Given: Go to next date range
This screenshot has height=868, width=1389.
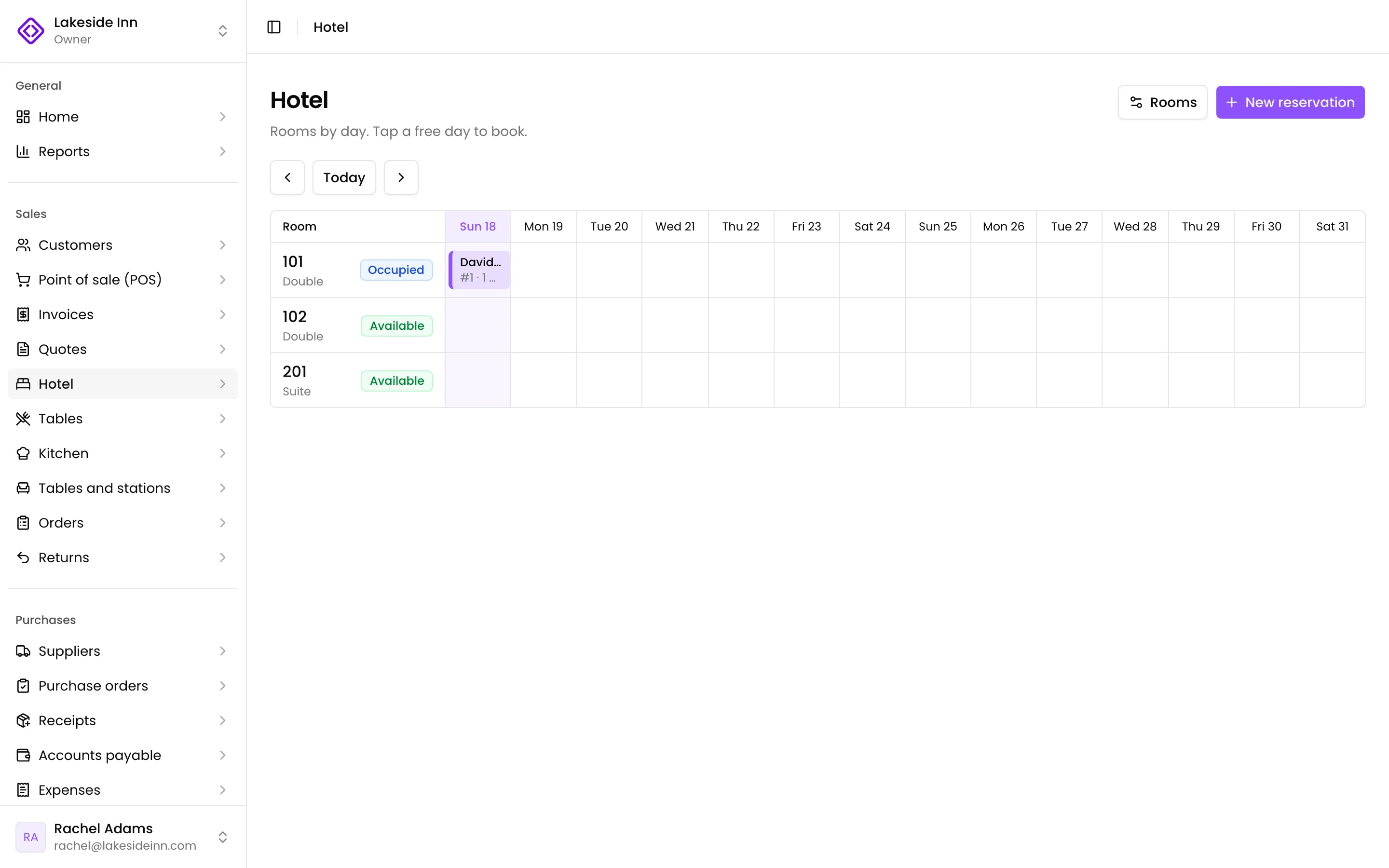Looking at the screenshot, I should coord(401,177).
